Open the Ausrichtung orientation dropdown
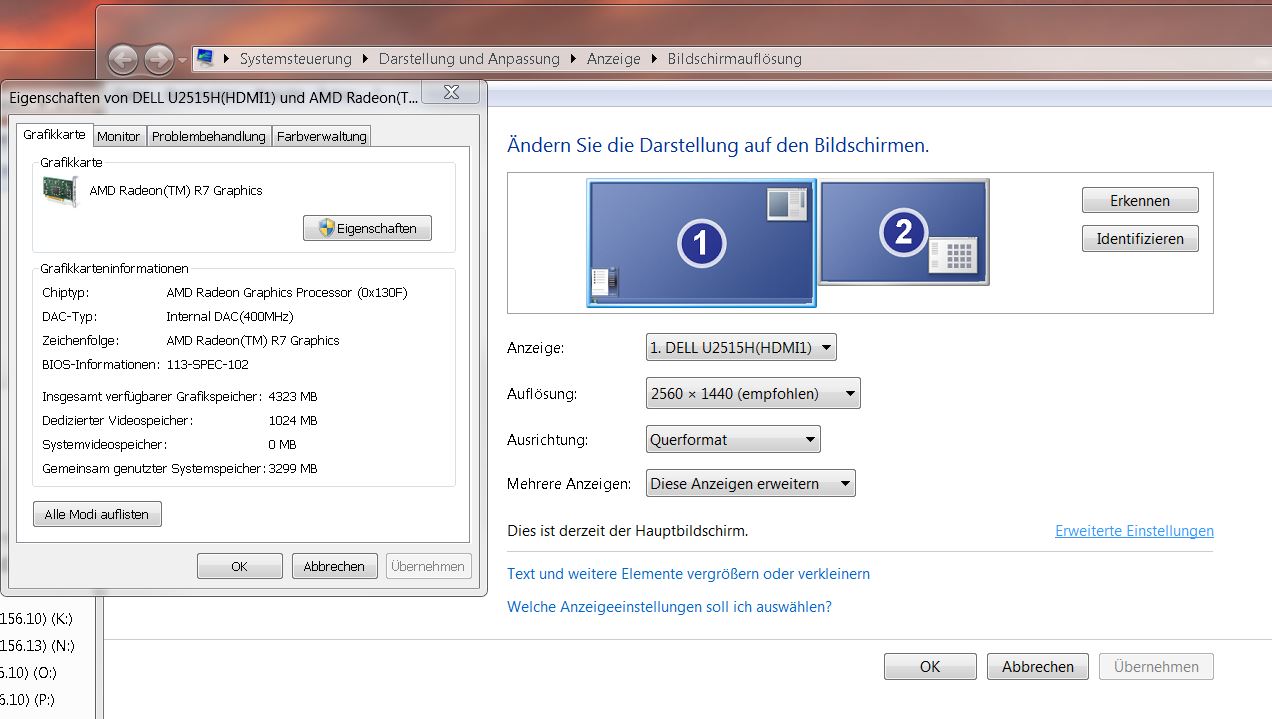The image size is (1272, 719). click(733, 439)
